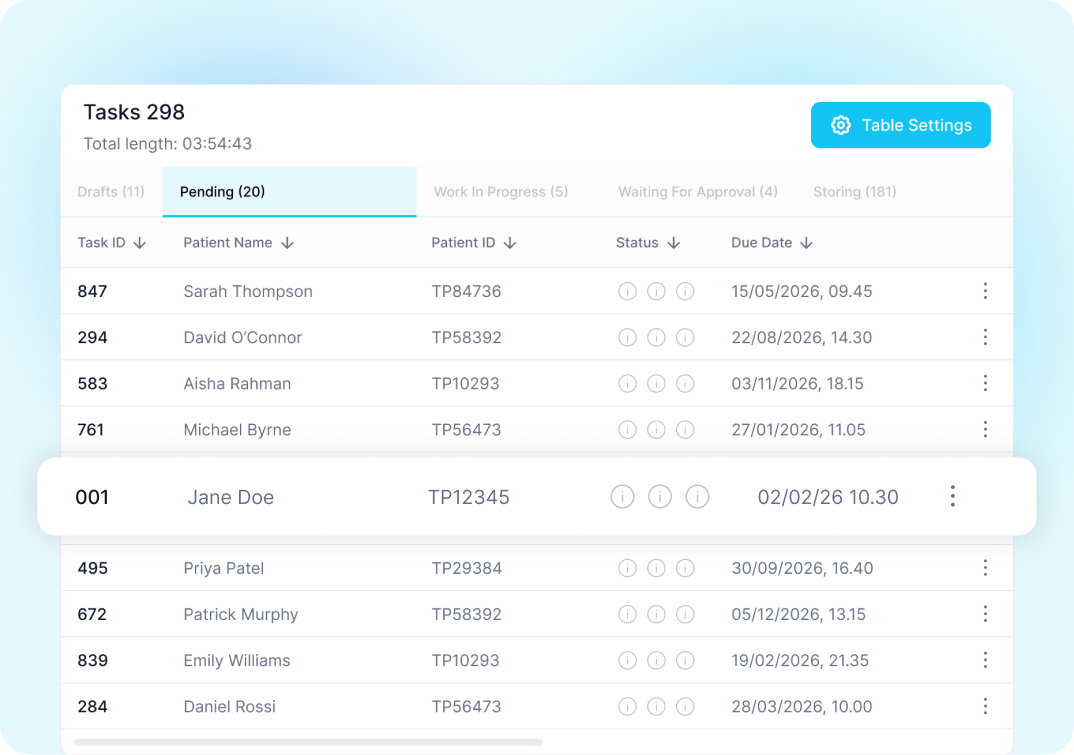The width and height of the screenshot is (1074, 755).
Task: Open the Waiting For Approval (4) tab
Action: pos(697,192)
